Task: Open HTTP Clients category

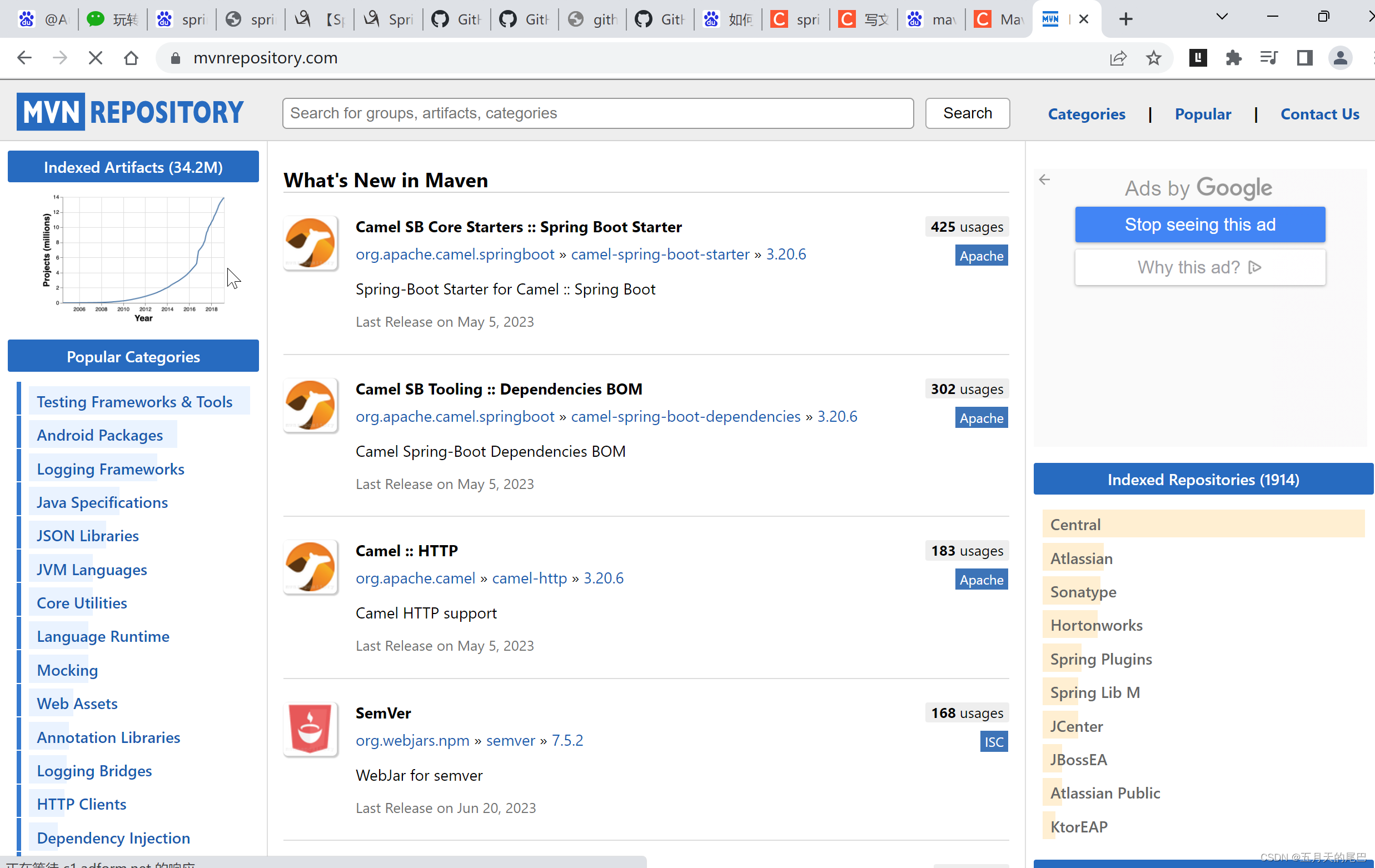Action: 82,804
